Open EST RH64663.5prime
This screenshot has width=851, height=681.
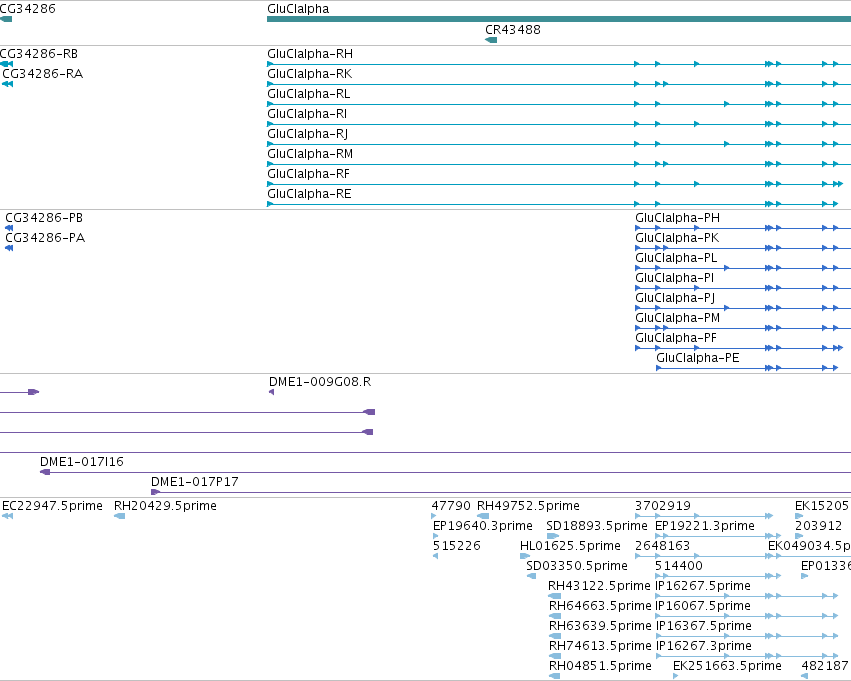pyautogui.click(x=600, y=606)
